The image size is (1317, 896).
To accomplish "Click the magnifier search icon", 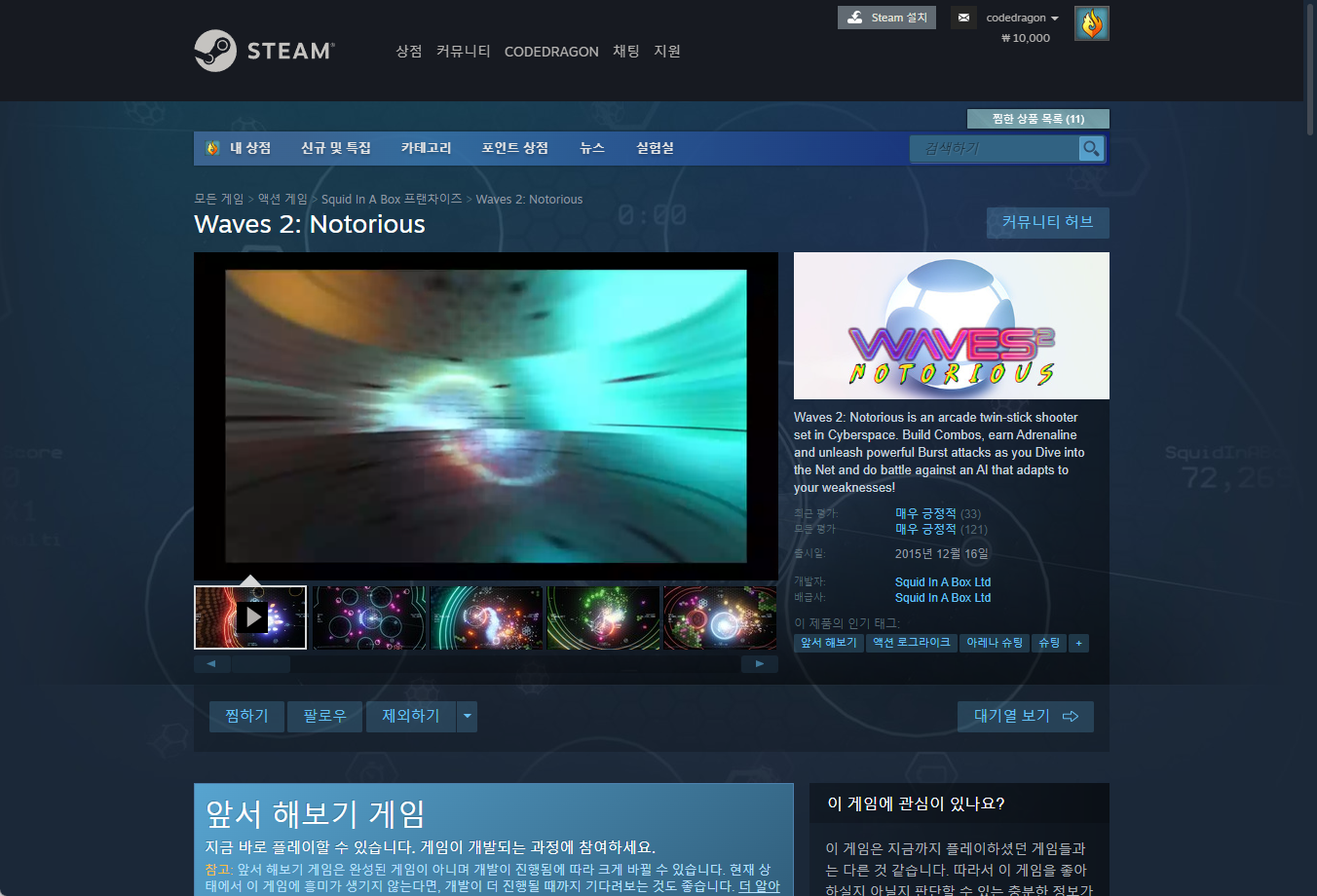I will (x=1091, y=148).
